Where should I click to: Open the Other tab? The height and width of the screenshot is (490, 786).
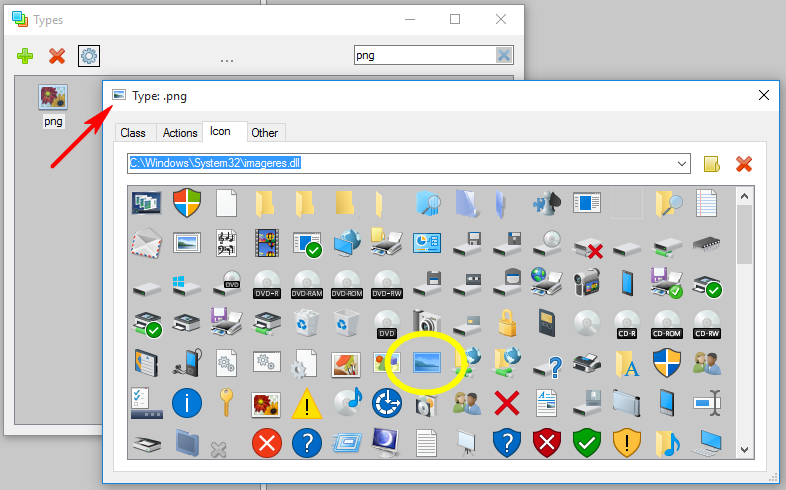click(x=265, y=133)
